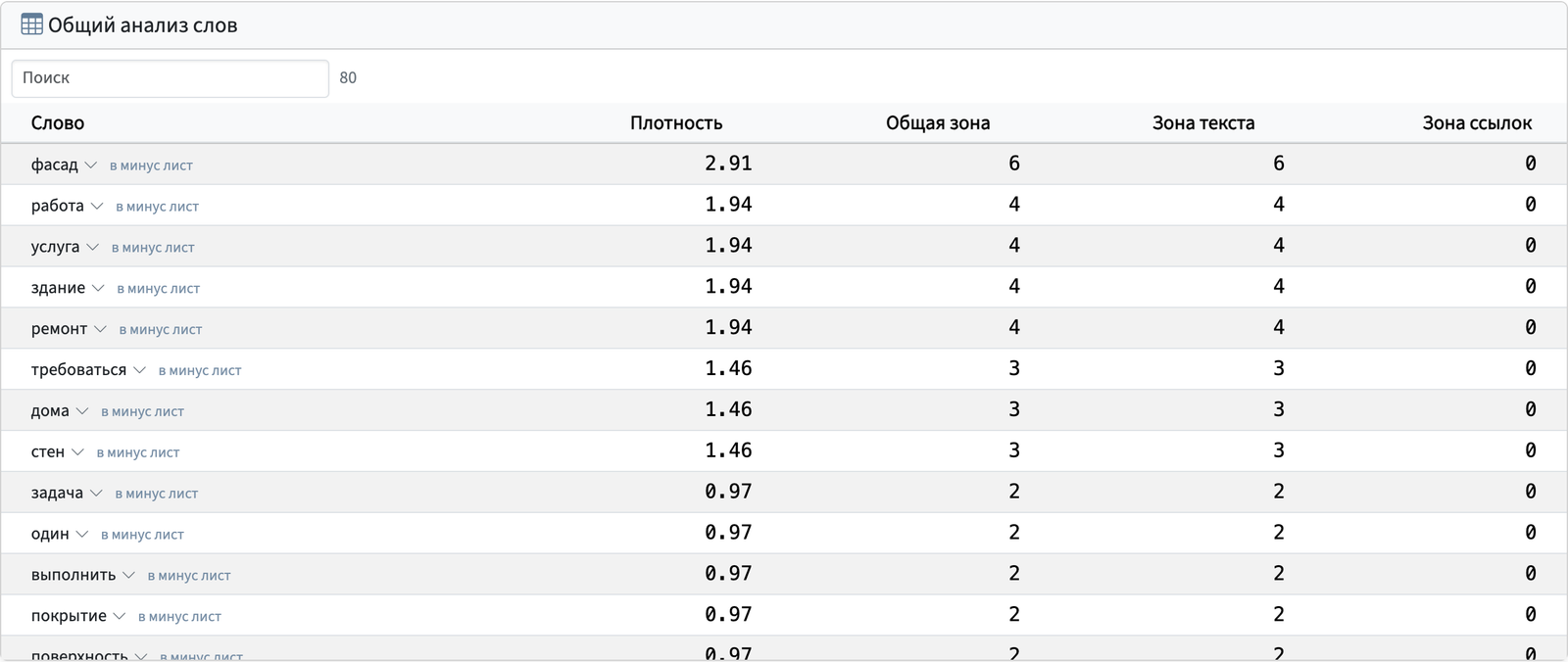This screenshot has width=1568, height=662.
Task: Sort by Зона ссылок column header
Action: [x=1477, y=123]
